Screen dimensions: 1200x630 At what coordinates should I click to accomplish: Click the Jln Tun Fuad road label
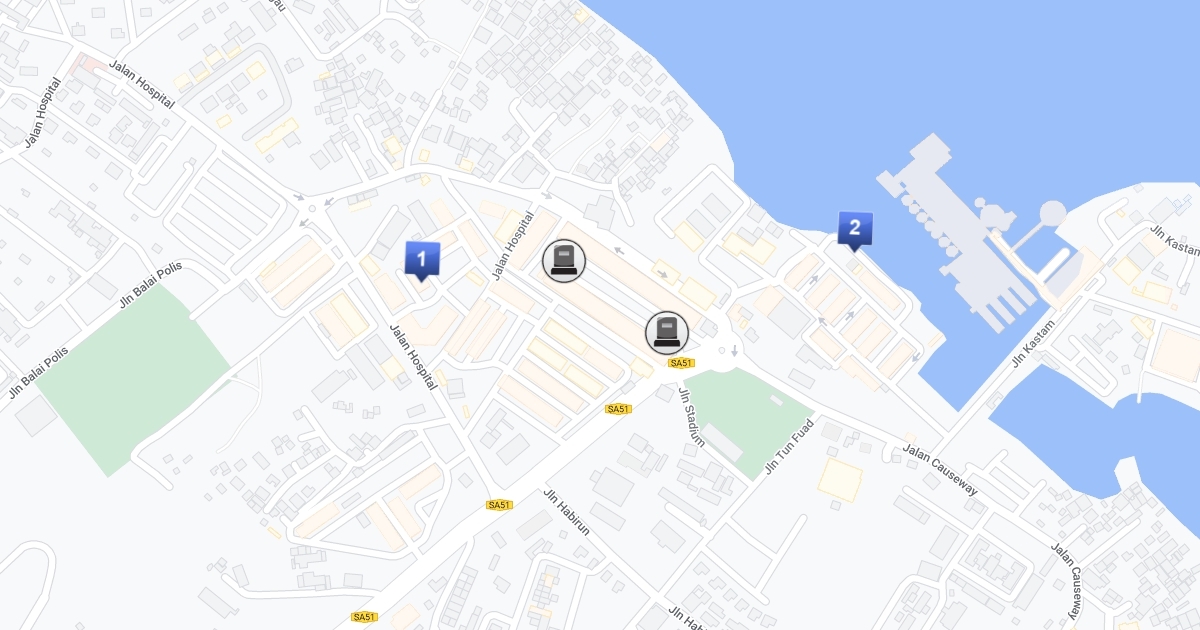tap(790, 446)
